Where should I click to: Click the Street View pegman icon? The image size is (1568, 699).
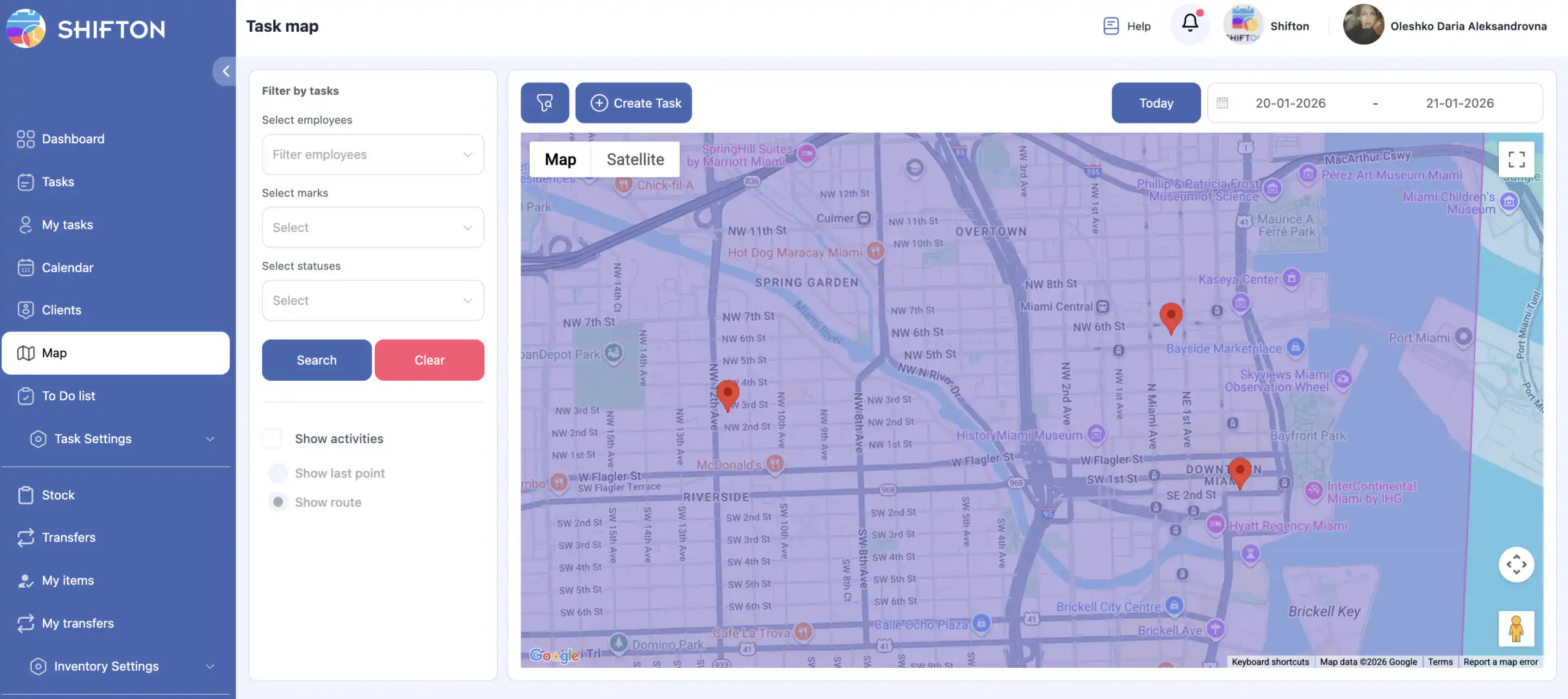pyautogui.click(x=1516, y=629)
